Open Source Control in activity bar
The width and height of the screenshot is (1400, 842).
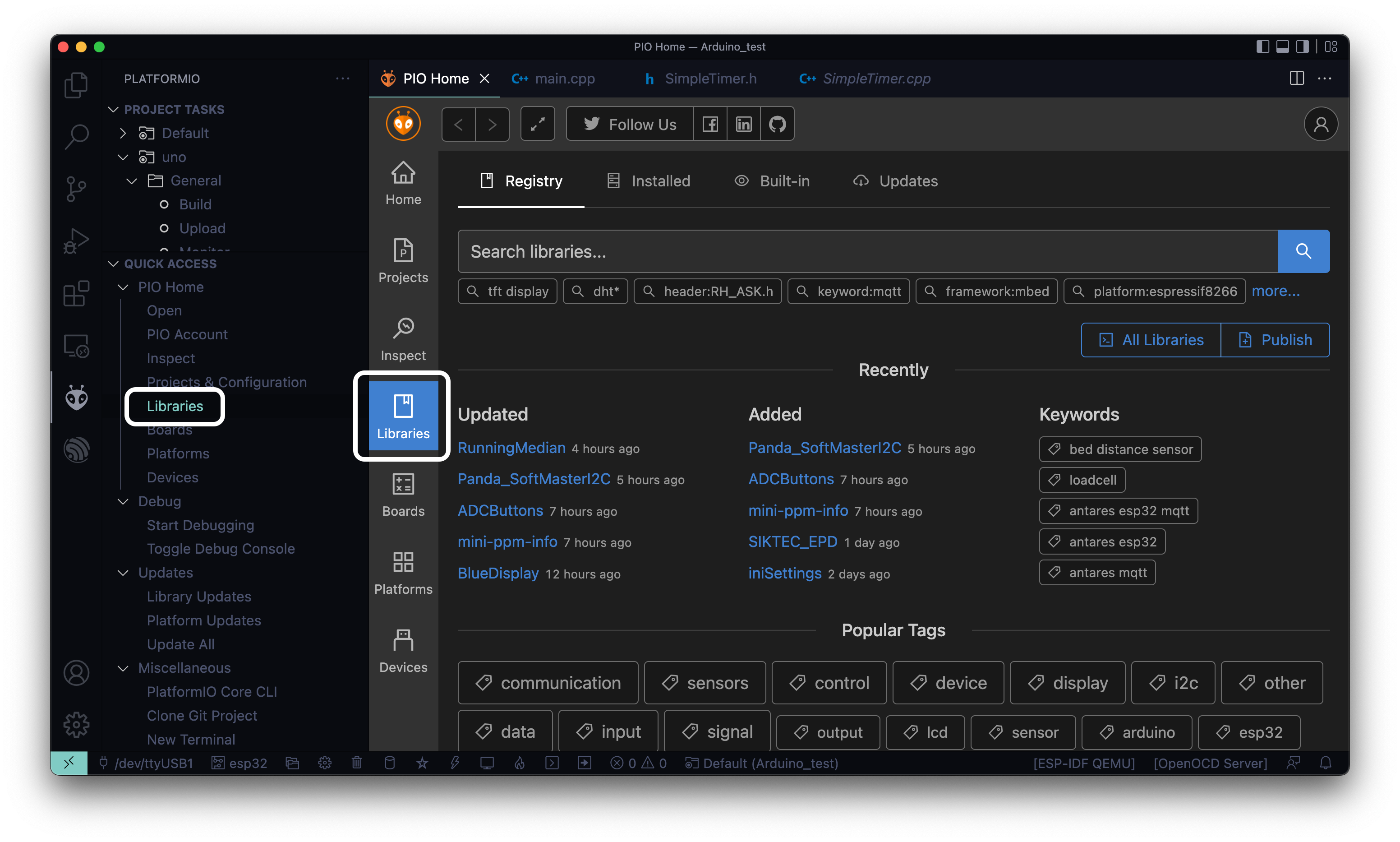76,189
